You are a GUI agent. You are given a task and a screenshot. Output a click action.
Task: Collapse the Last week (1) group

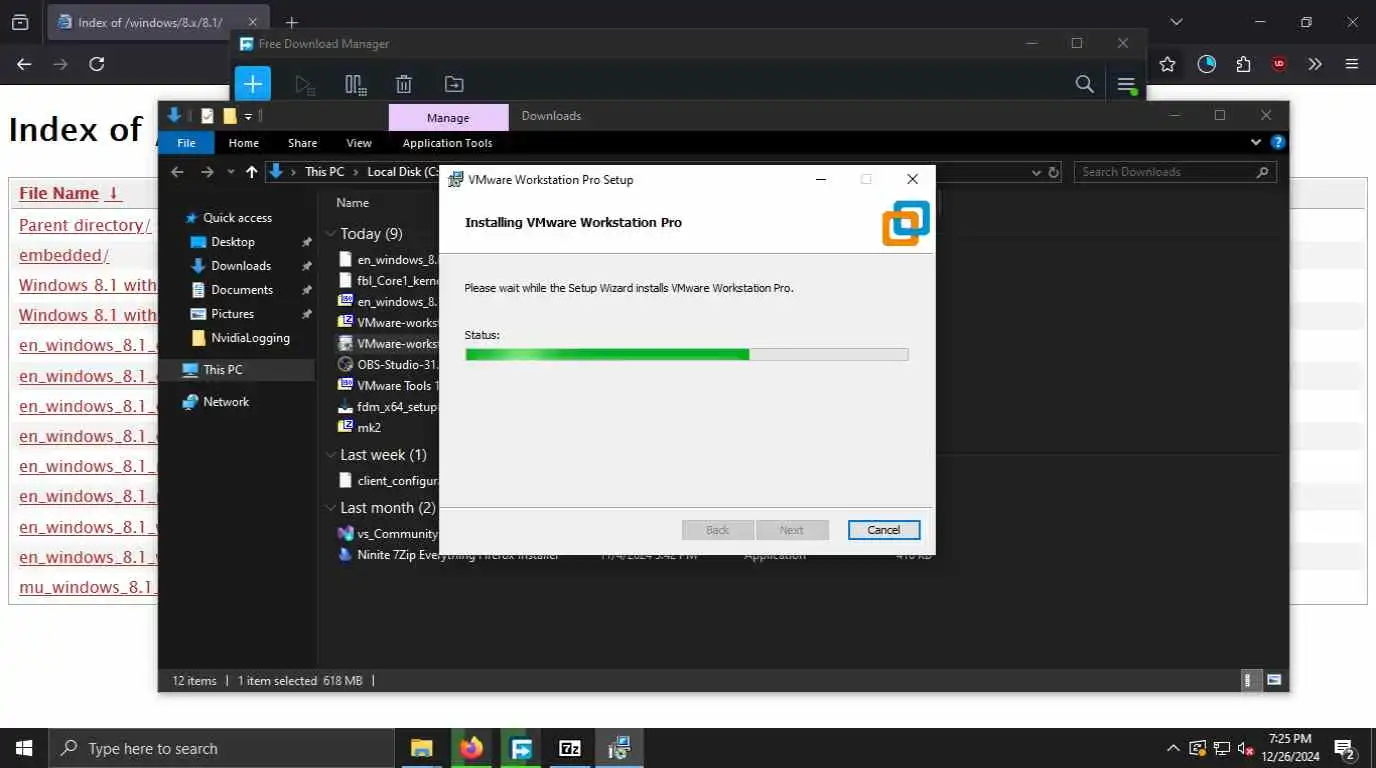click(x=331, y=455)
